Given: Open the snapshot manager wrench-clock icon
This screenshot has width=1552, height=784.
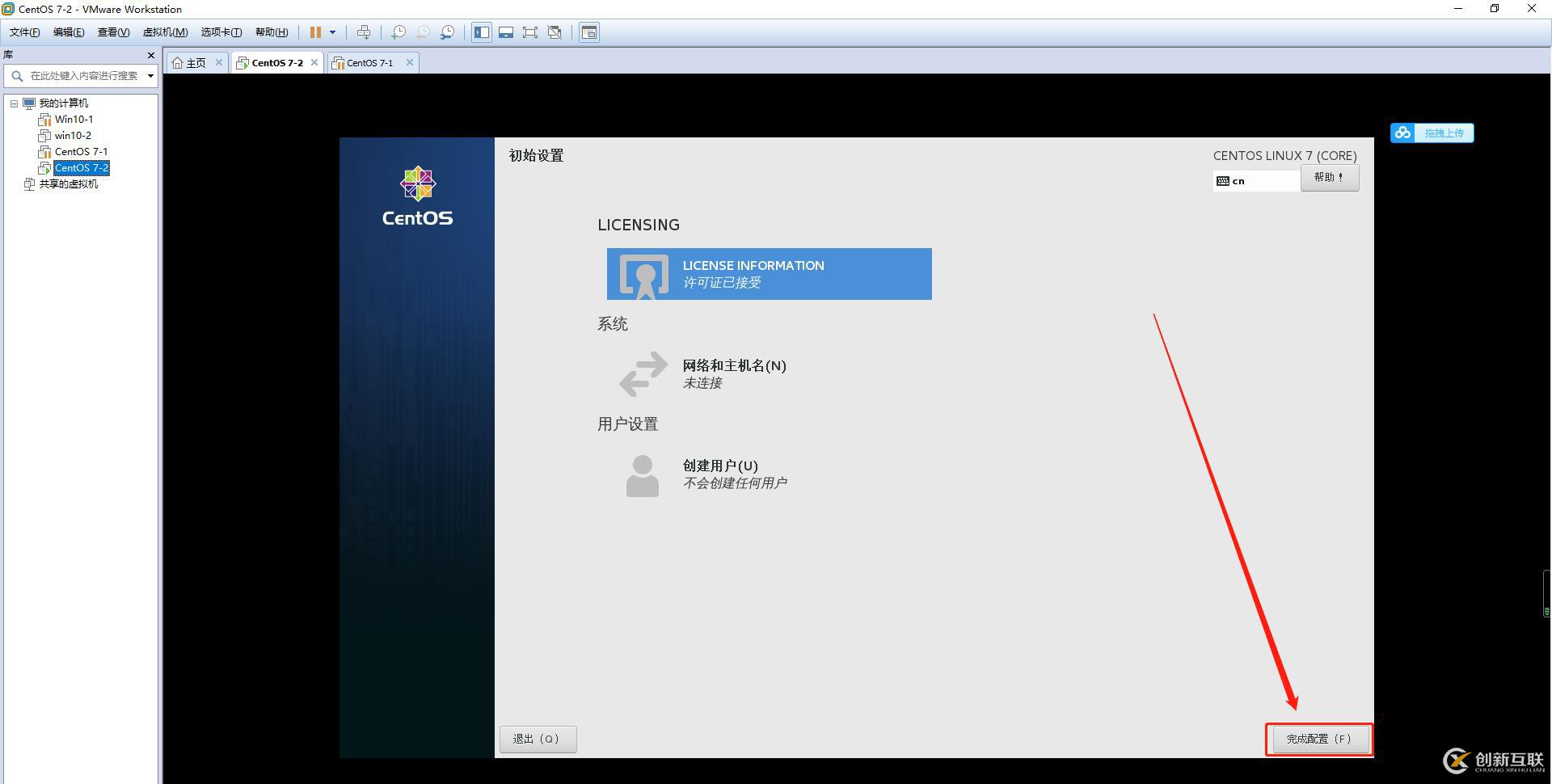Looking at the screenshot, I should pos(447,32).
